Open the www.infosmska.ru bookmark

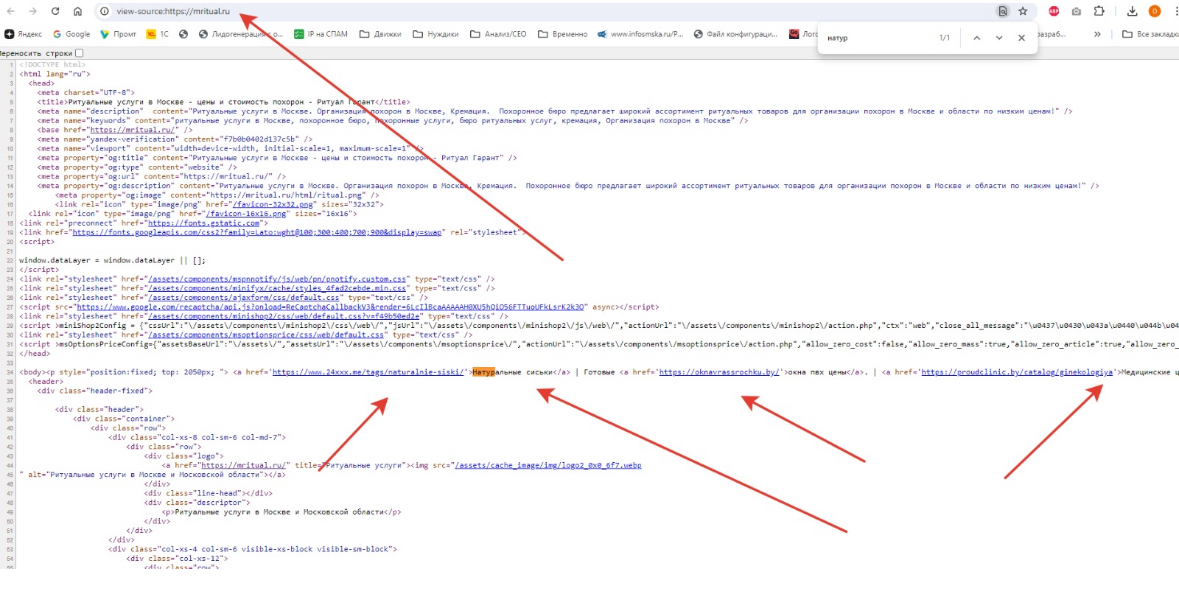pyautogui.click(x=641, y=34)
